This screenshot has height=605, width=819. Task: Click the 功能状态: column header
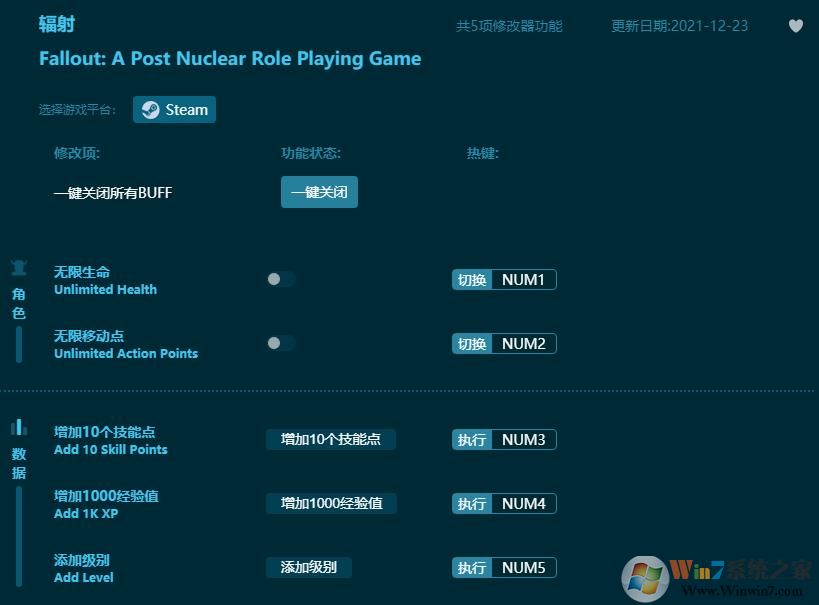(311, 153)
